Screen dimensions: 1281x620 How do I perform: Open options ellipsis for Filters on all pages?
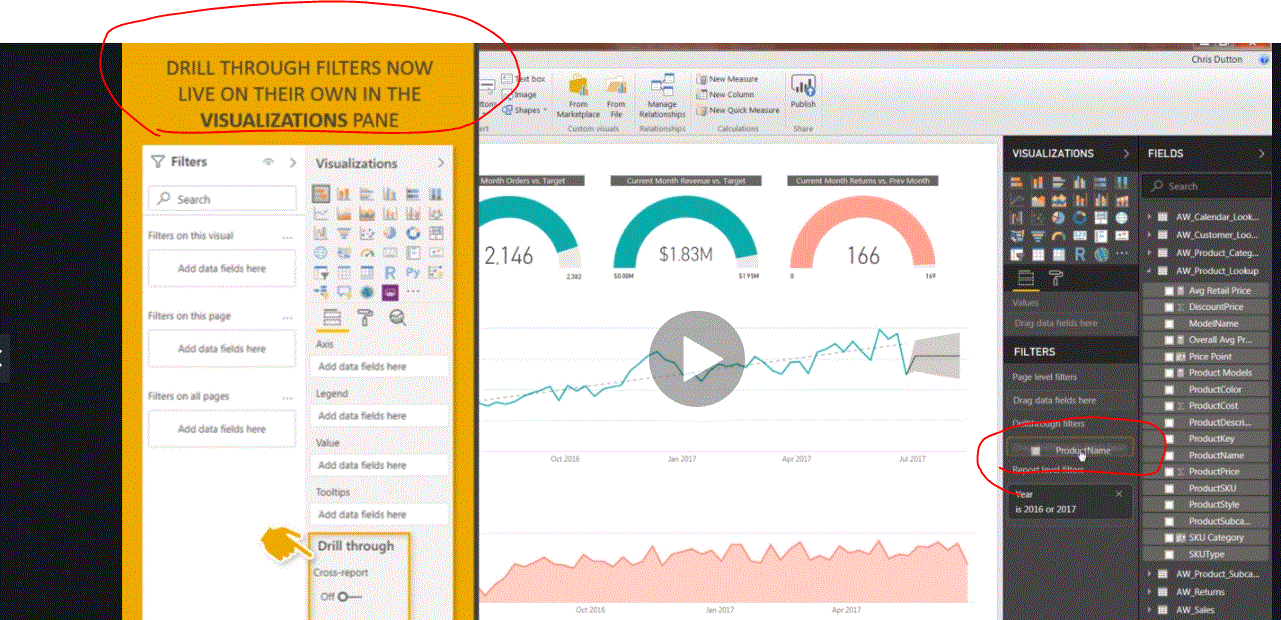288,397
